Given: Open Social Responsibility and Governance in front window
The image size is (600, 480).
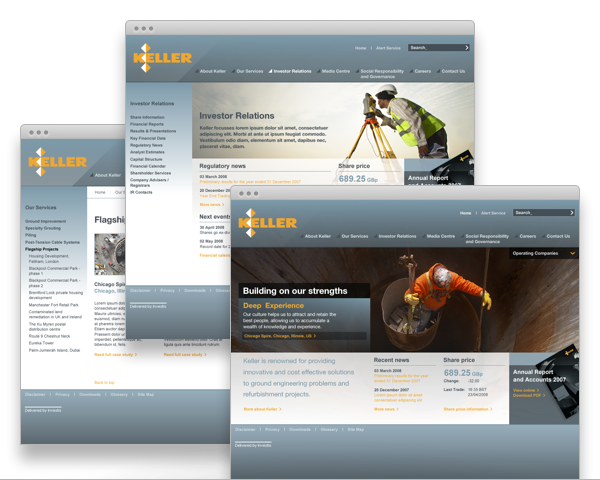Looking at the screenshot, I should [487, 239].
